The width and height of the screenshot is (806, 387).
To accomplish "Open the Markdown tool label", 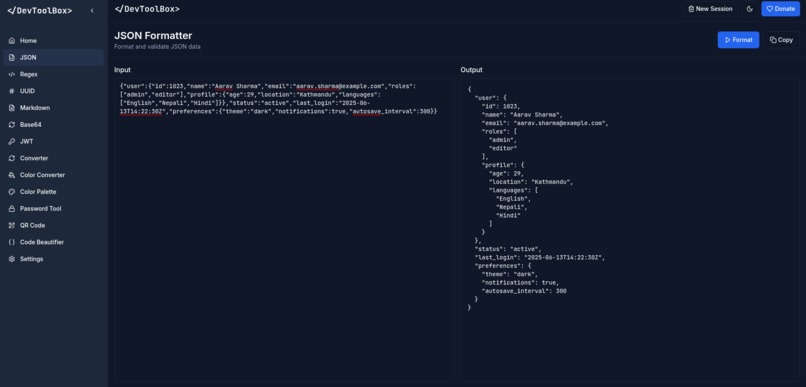I will pos(35,108).
